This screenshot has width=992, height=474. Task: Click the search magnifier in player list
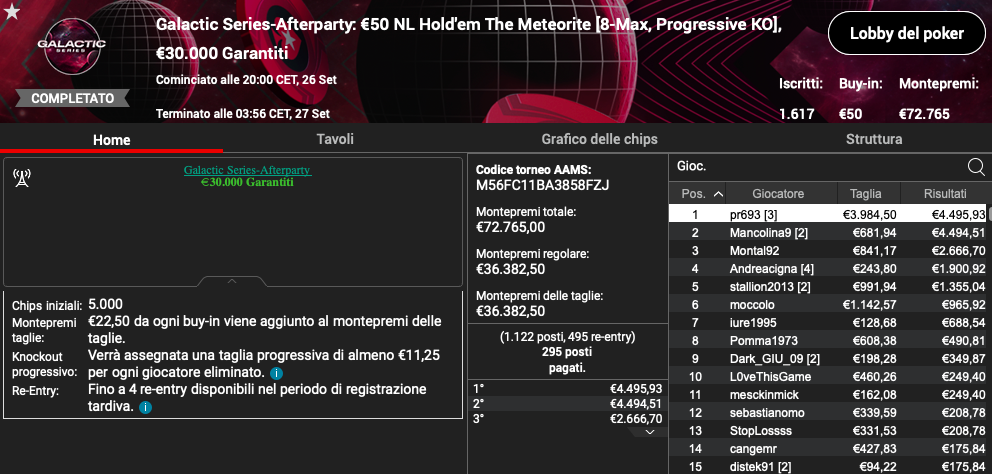976,166
